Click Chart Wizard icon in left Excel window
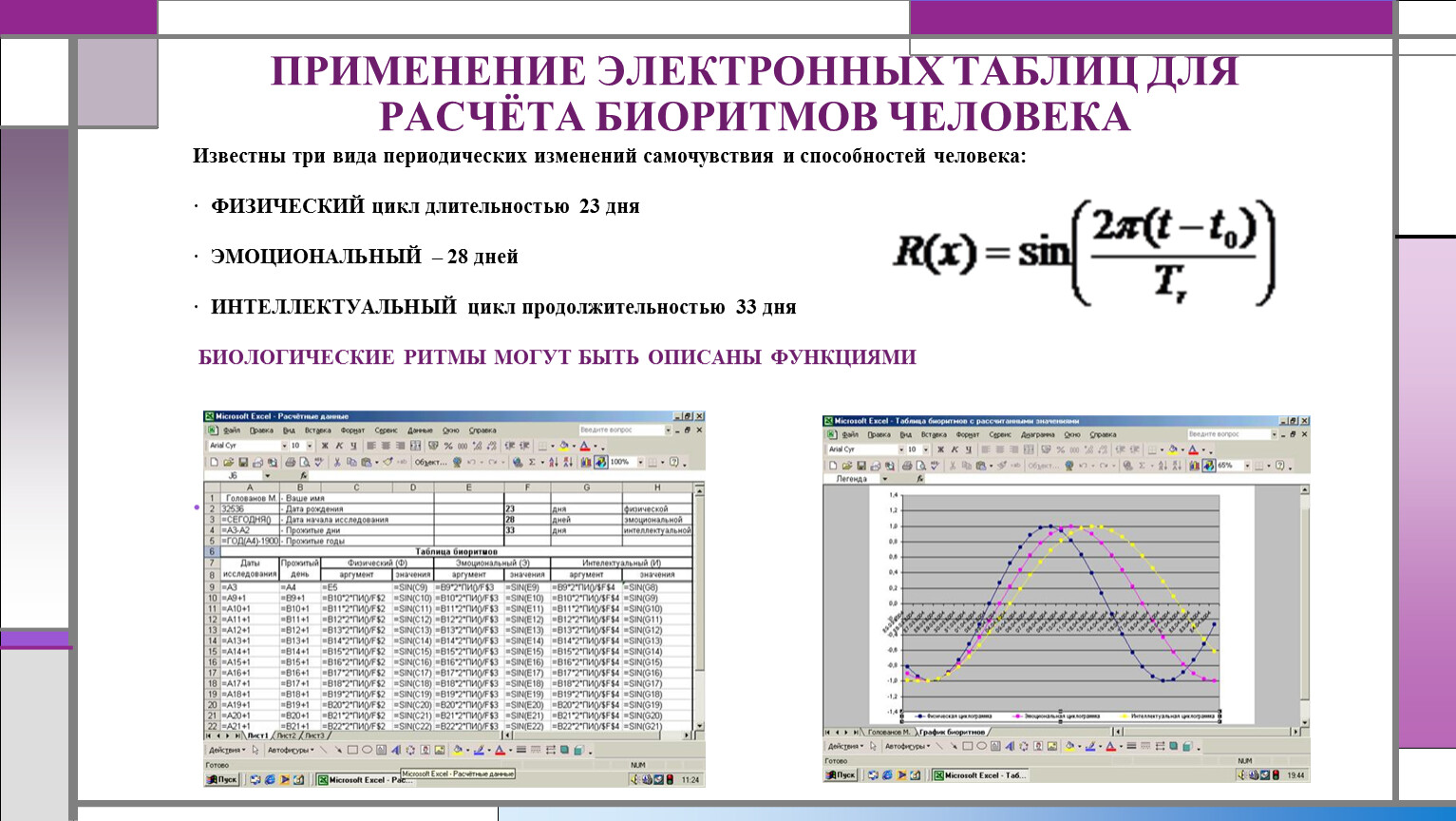1456x821 pixels. point(586,463)
